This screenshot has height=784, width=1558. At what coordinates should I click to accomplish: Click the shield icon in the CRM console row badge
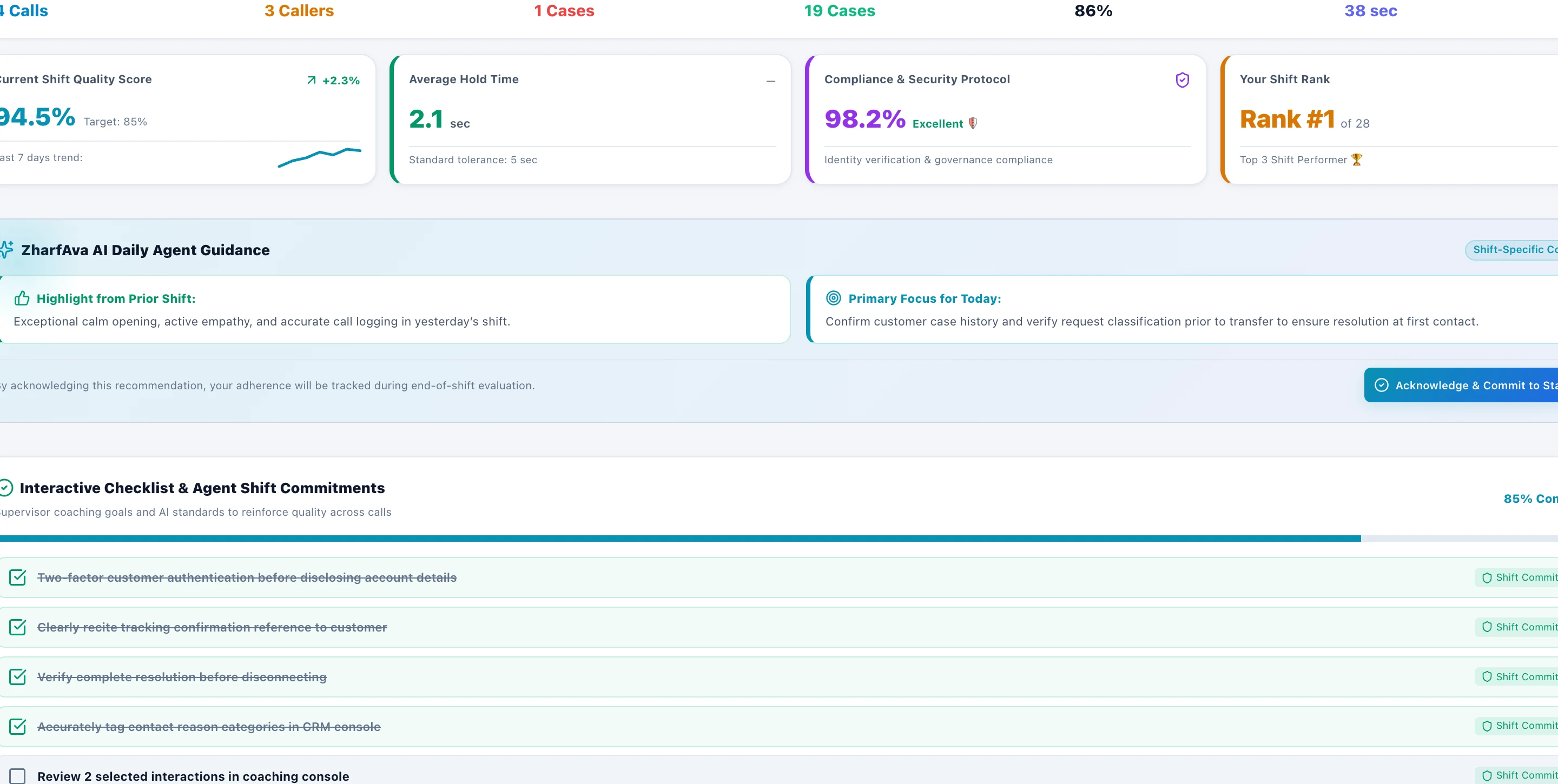(x=1487, y=726)
